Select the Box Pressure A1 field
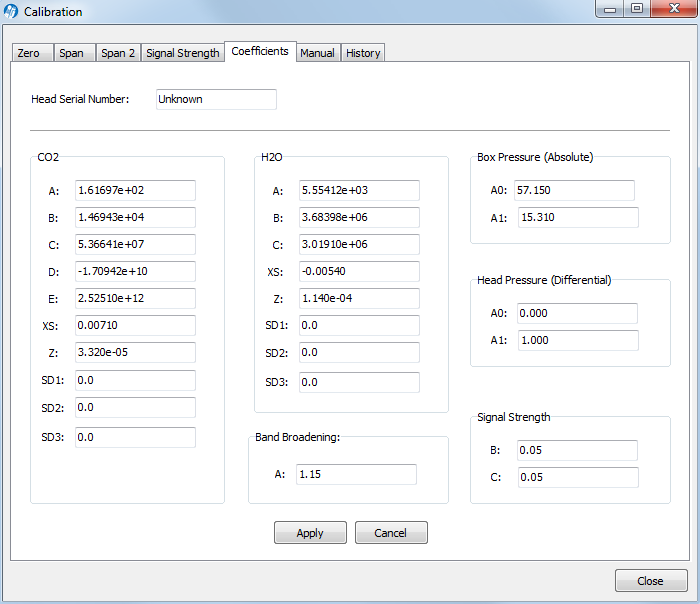The height and width of the screenshot is (604, 700). click(x=578, y=217)
